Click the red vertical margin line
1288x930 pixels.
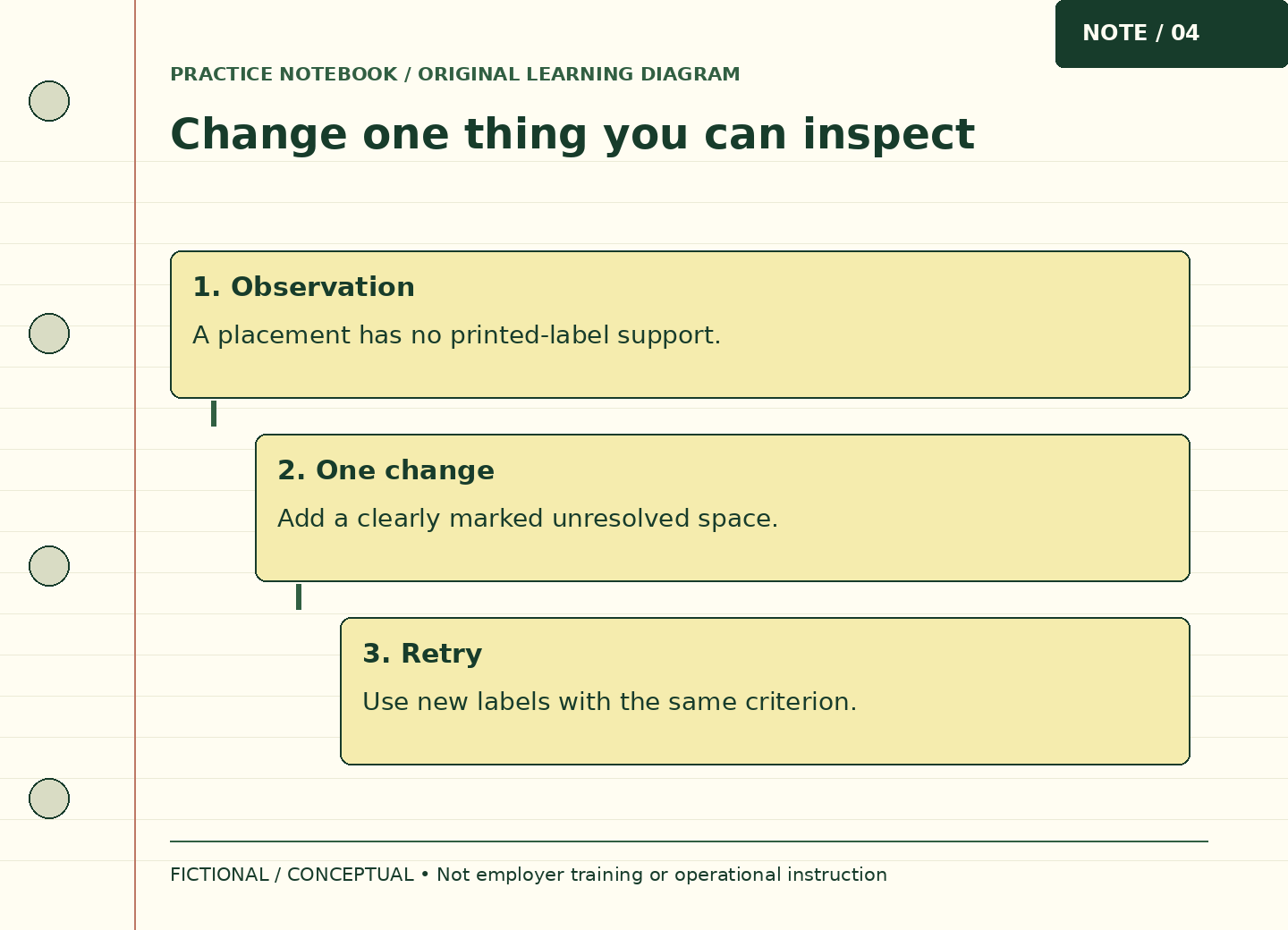tap(135, 465)
